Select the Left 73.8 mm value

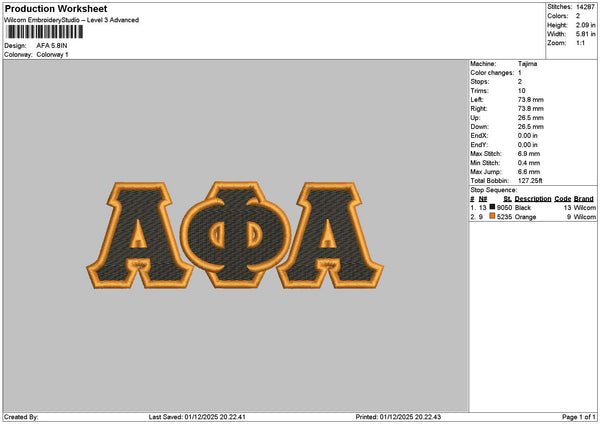pyautogui.click(x=531, y=99)
